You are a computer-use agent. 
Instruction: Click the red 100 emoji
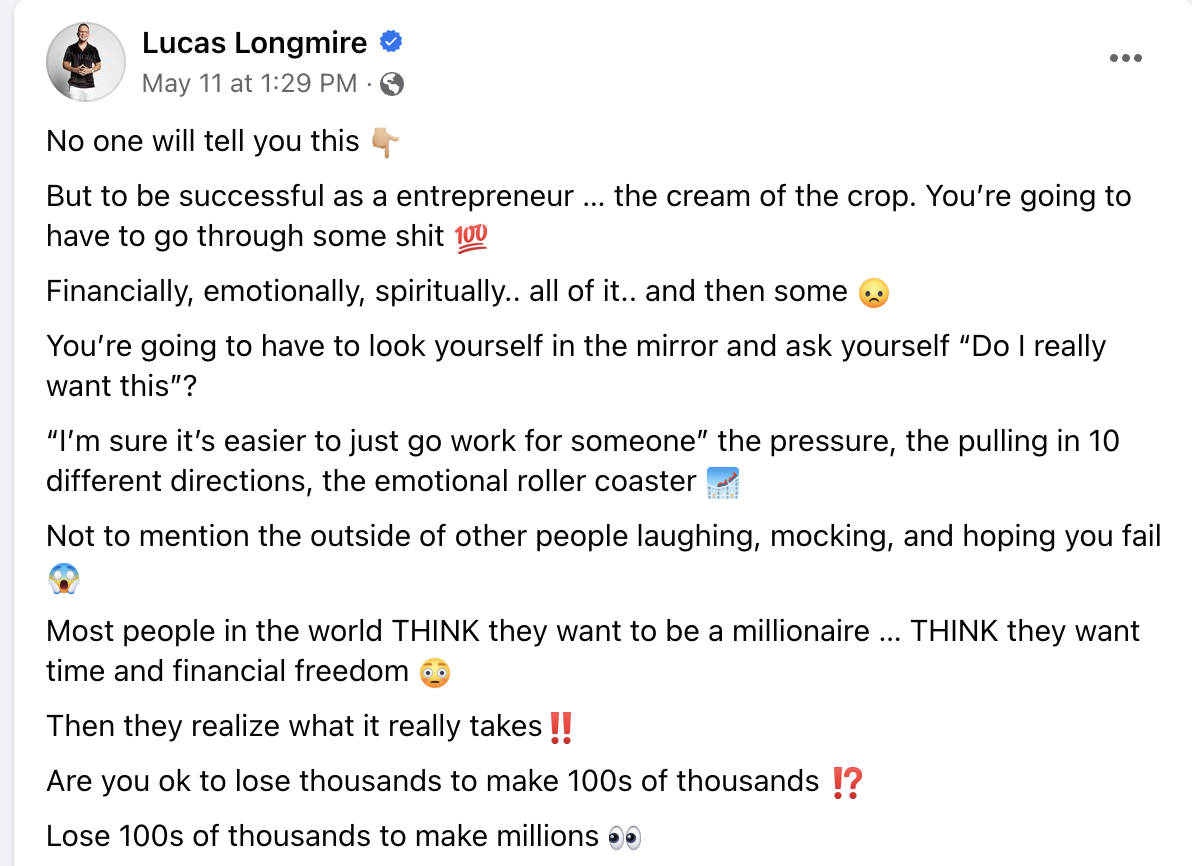(471, 238)
